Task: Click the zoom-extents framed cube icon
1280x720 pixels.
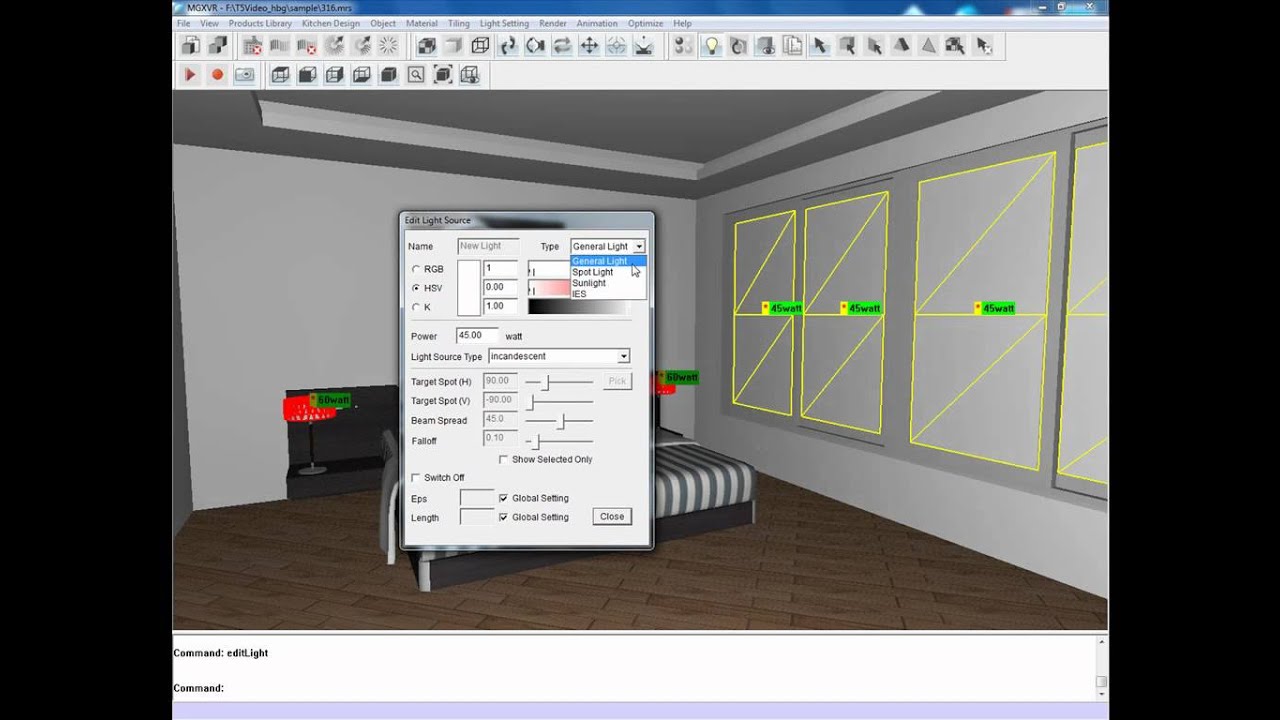Action: [x=442, y=74]
